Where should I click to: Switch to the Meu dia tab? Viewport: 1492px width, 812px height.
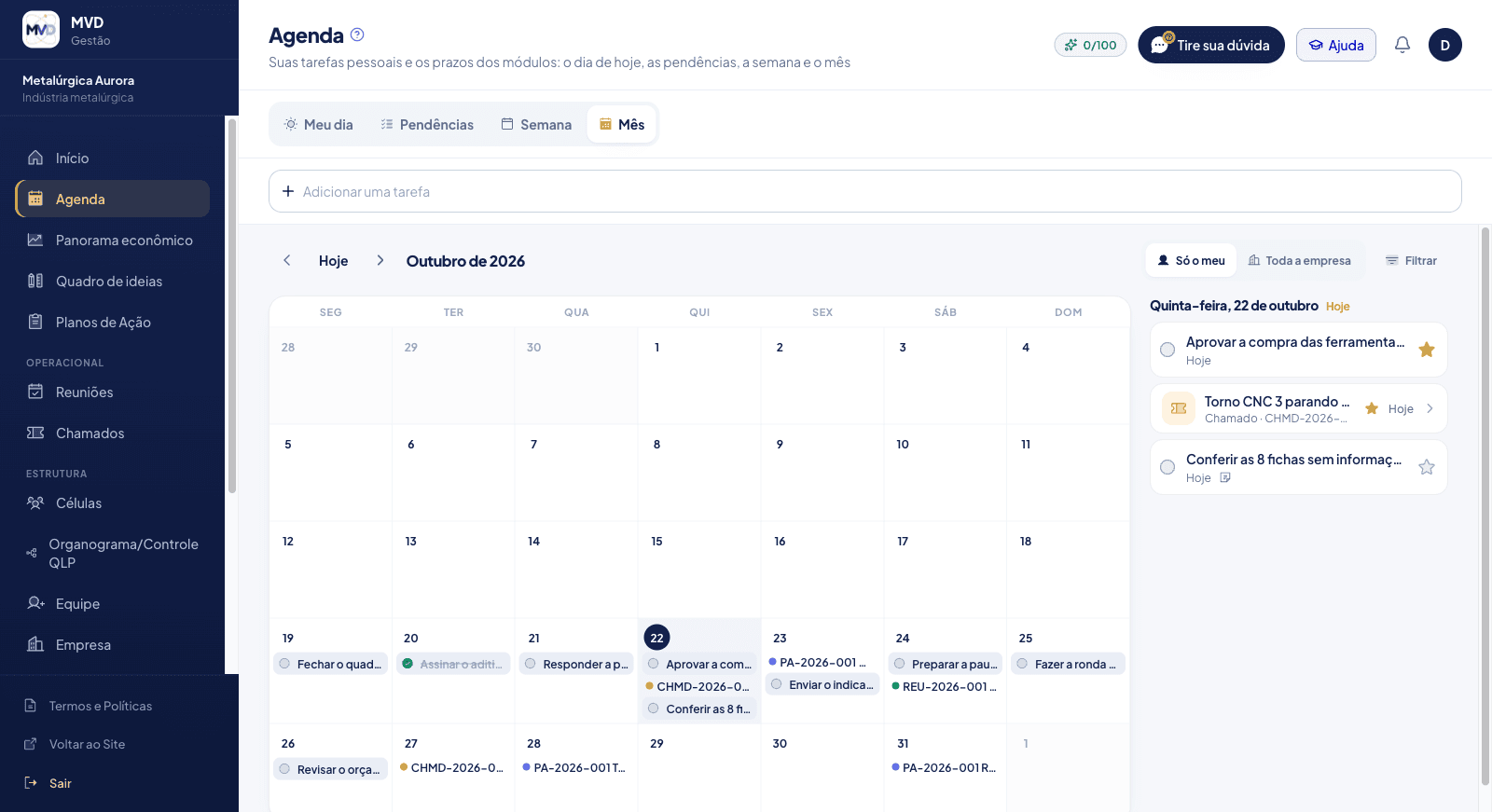pyautogui.click(x=319, y=124)
